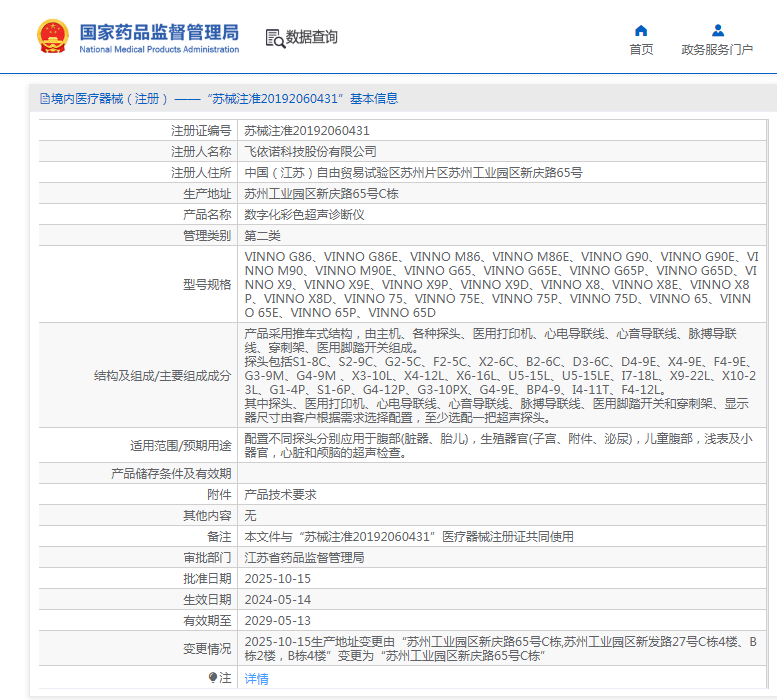The width and height of the screenshot is (777, 700).
Task: Click product name 数字化彩色超声诊断仪
Action: (305, 214)
